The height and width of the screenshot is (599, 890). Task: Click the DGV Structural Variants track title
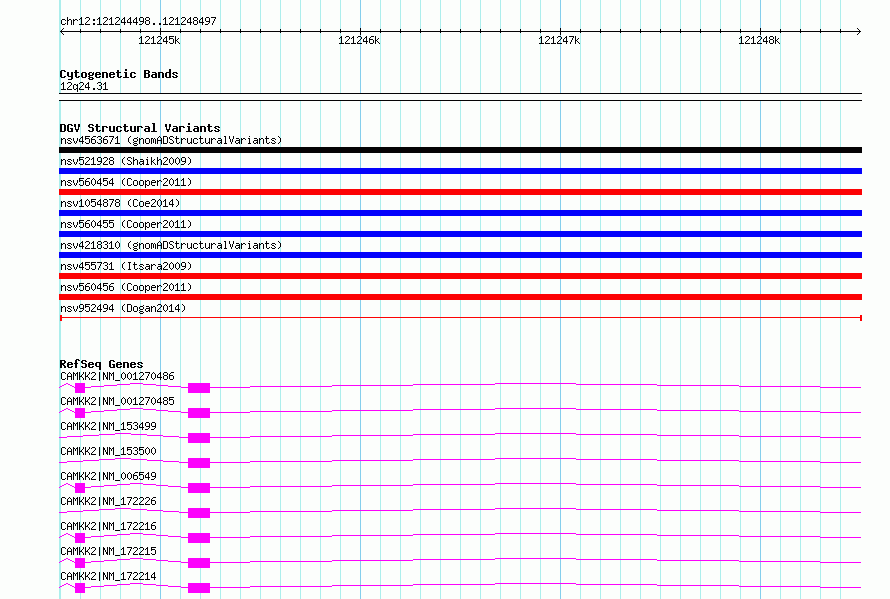point(140,128)
